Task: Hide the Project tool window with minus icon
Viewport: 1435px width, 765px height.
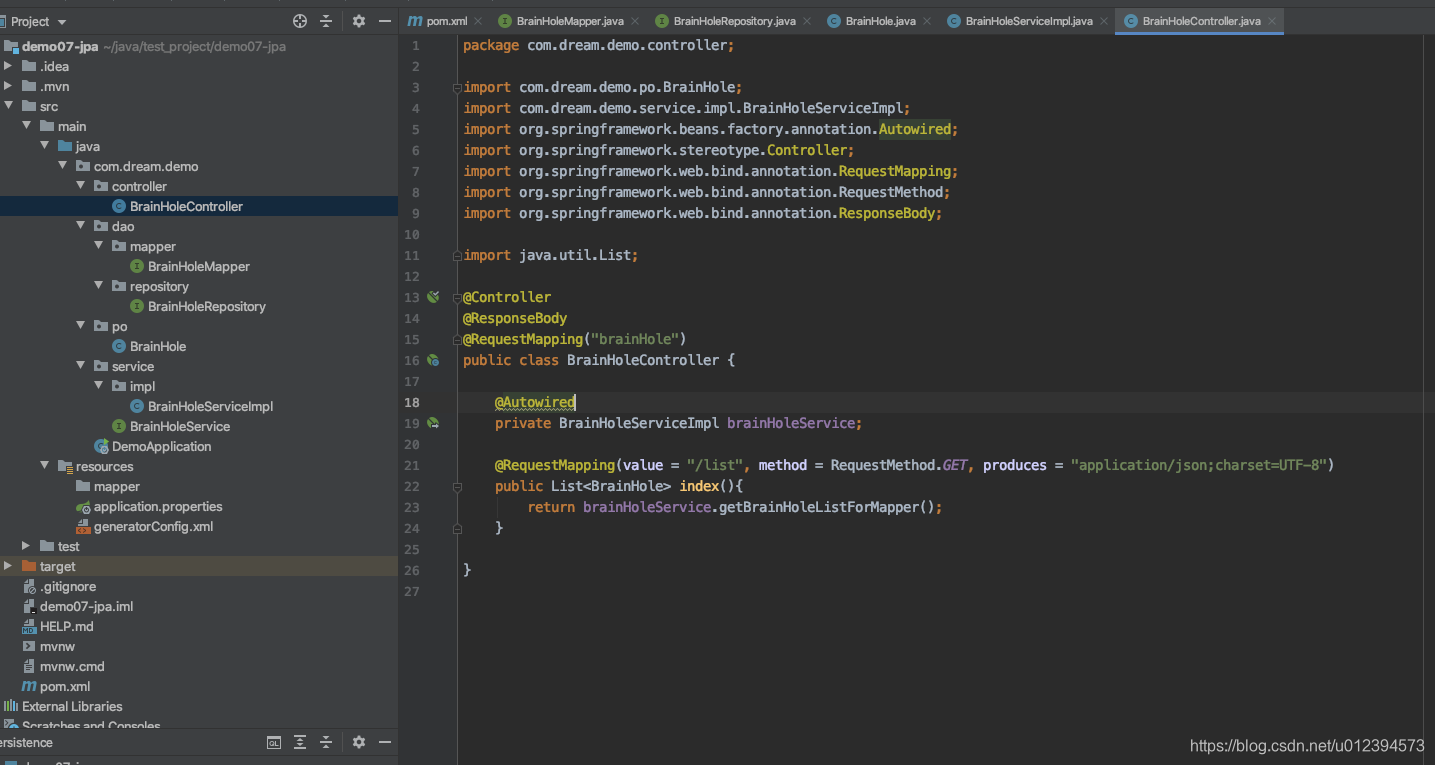Action: coord(384,20)
